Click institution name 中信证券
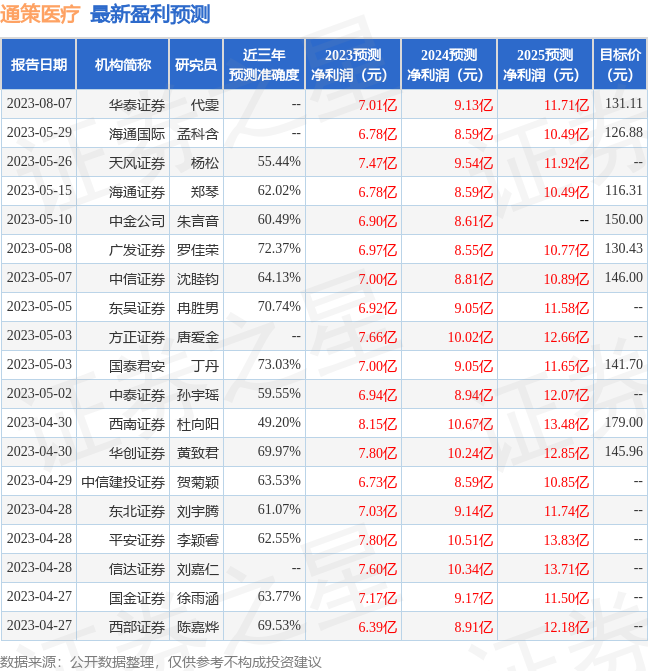The width and height of the screenshot is (648, 671). point(137,279)
